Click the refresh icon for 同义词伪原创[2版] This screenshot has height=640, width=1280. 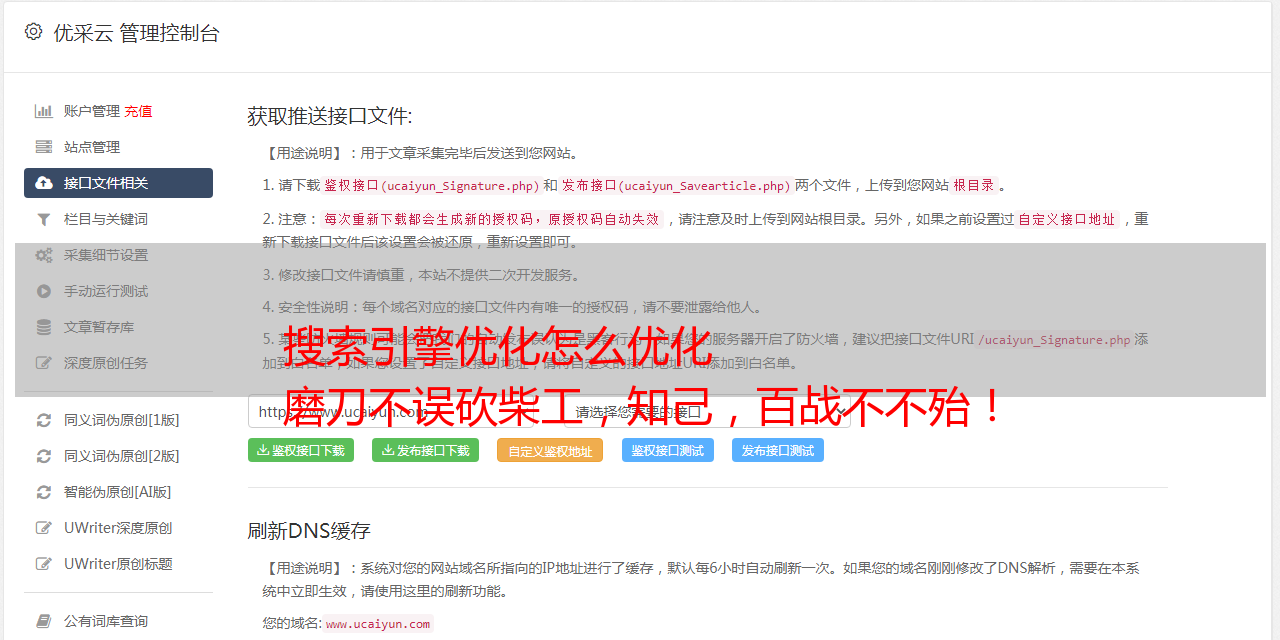pyautogui.click(x=44, y=456)
